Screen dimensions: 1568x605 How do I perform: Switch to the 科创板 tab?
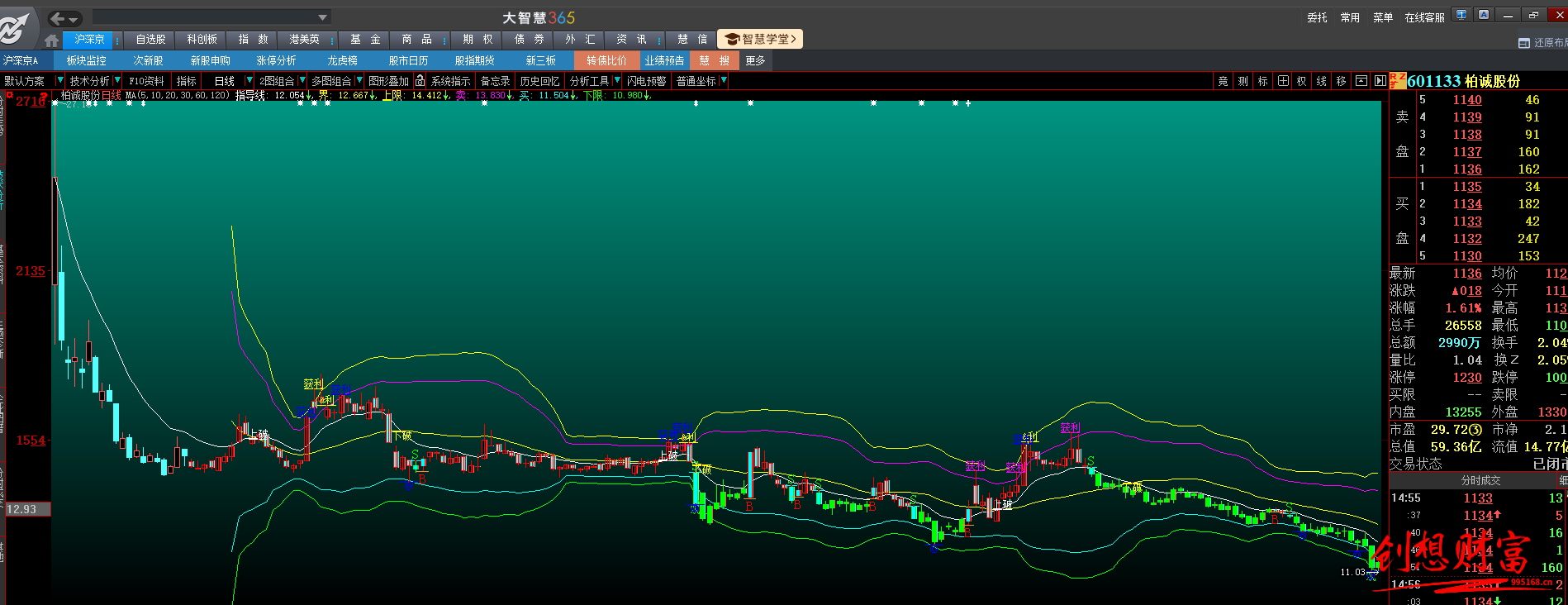202,40
